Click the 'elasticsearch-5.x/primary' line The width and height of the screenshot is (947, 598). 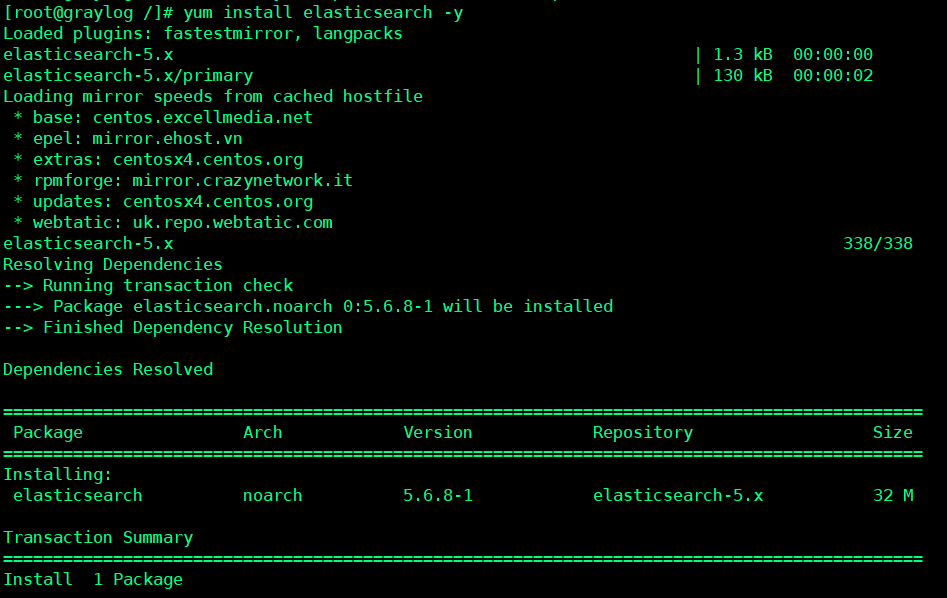click(x=128, y=76)
